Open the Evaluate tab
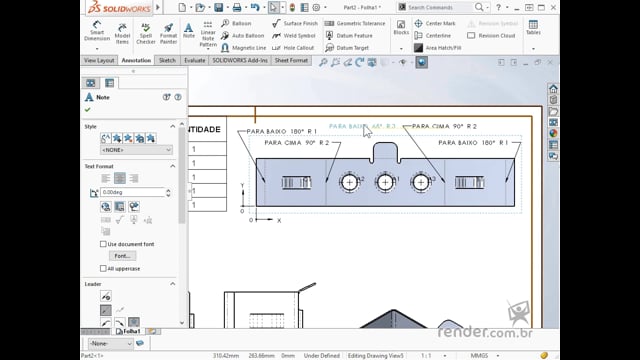 coord(194,60)
